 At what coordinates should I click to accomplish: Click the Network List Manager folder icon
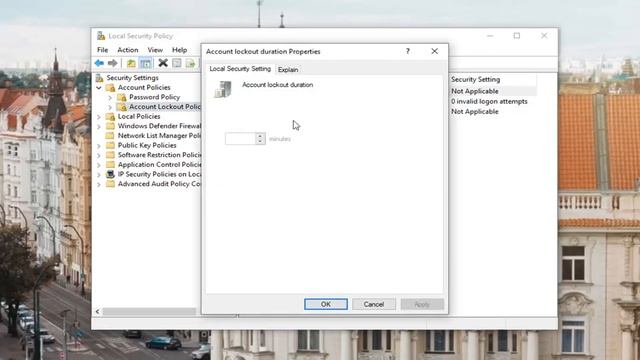pos(110,136)
